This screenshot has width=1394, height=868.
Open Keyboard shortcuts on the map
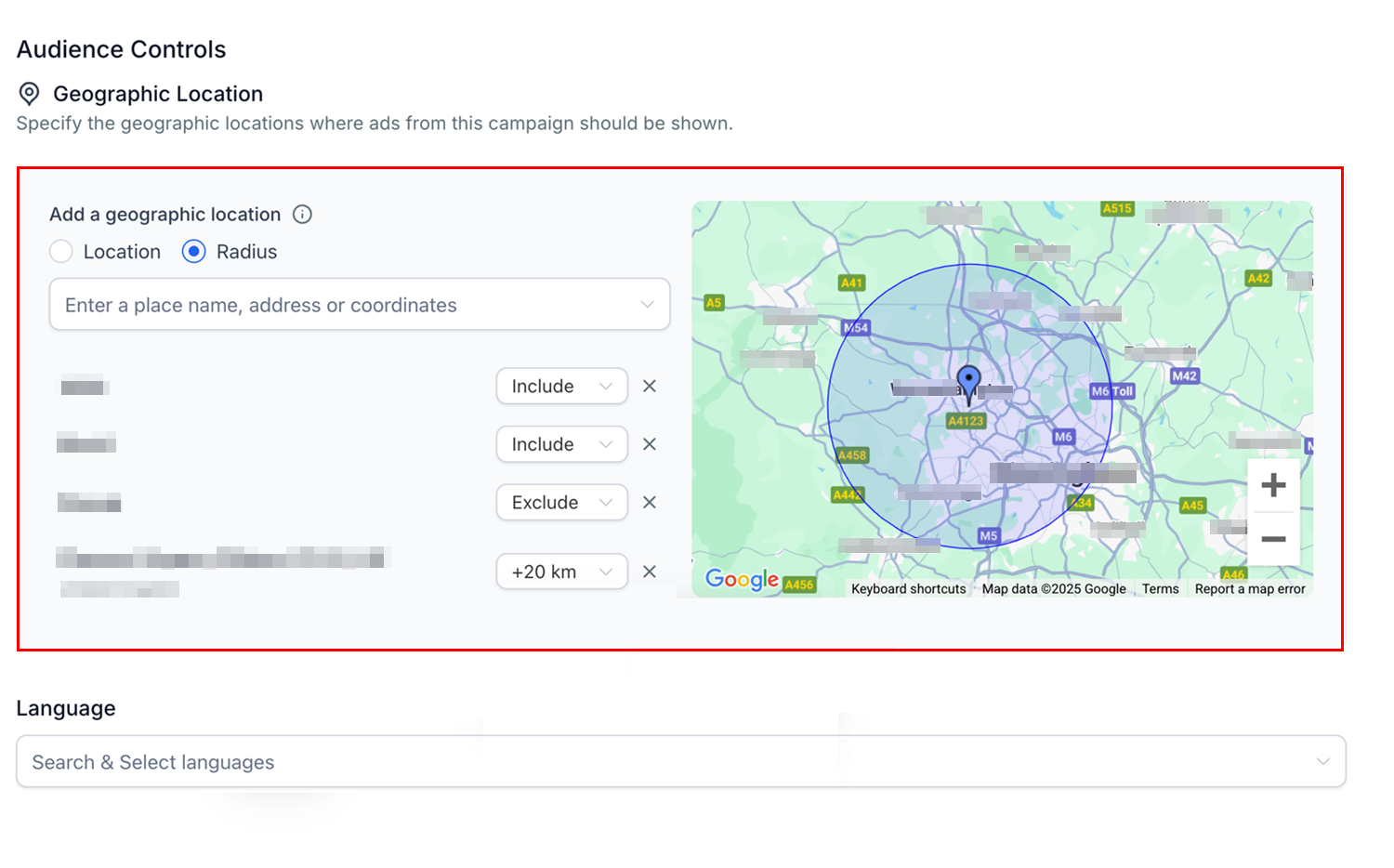click(909, 589)
